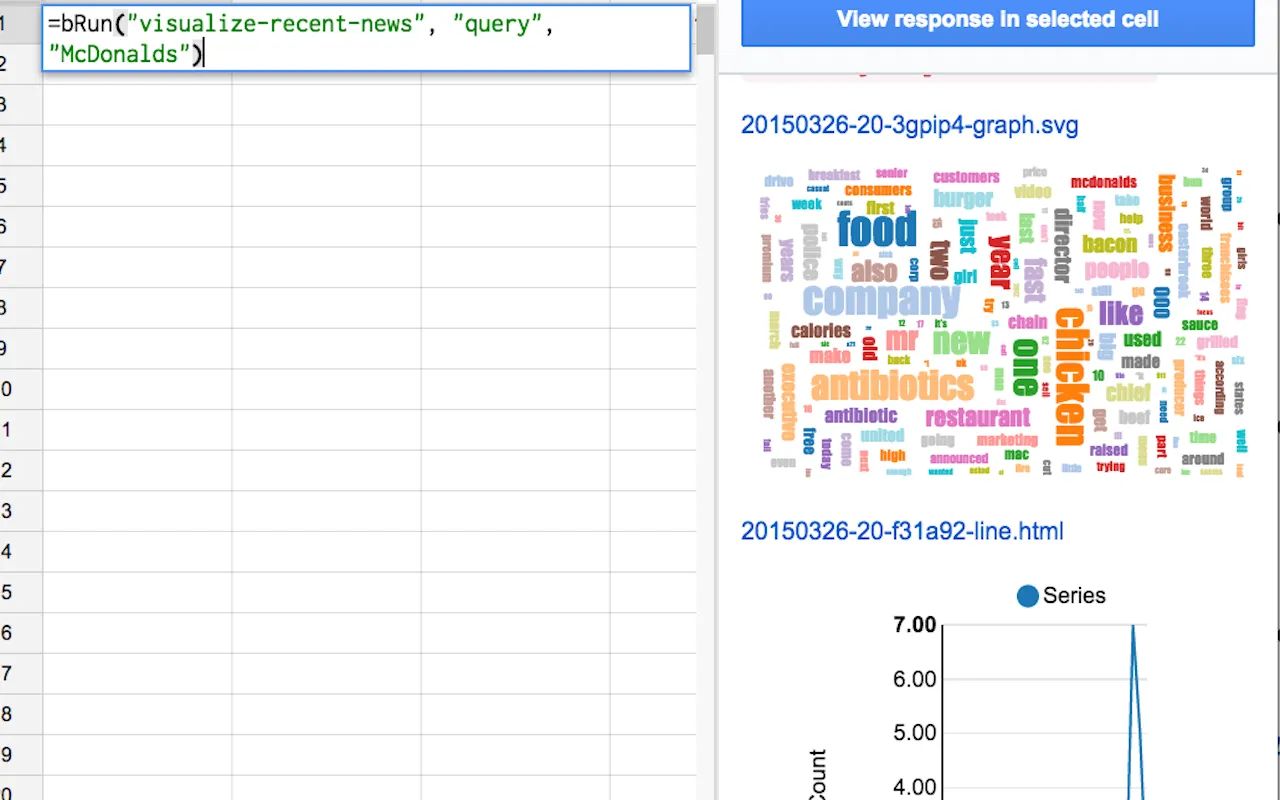Click the word "antibiotic" in purple
This screenshot has width=1280, height=800.
(x=861, y=415)
